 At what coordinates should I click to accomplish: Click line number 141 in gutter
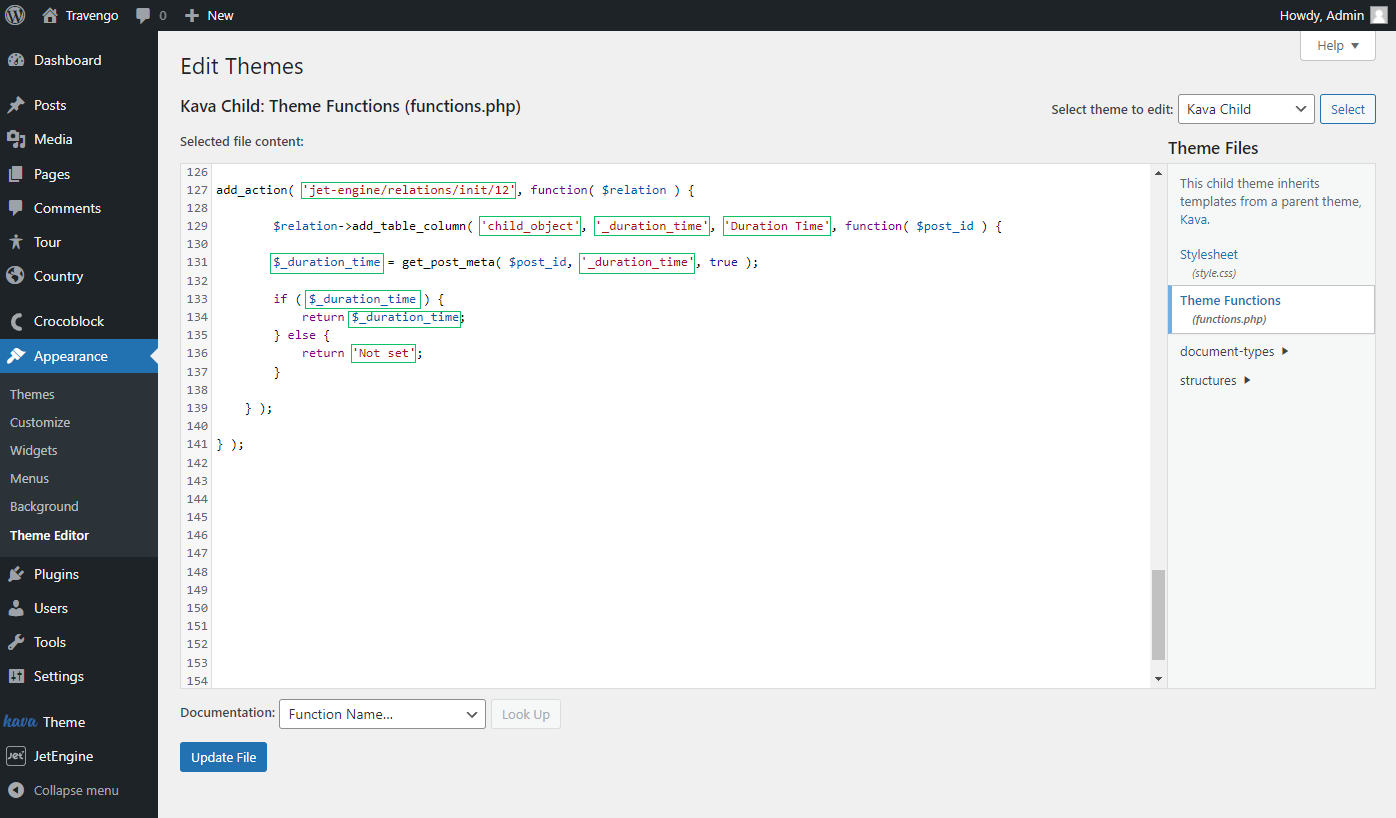click(197, 444)
